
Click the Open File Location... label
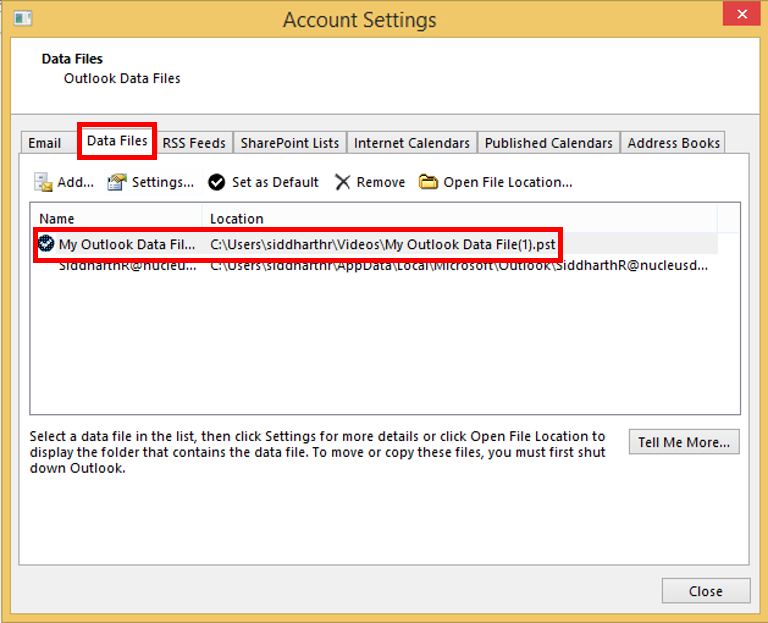pyautogui.click(x=508, y=182)
